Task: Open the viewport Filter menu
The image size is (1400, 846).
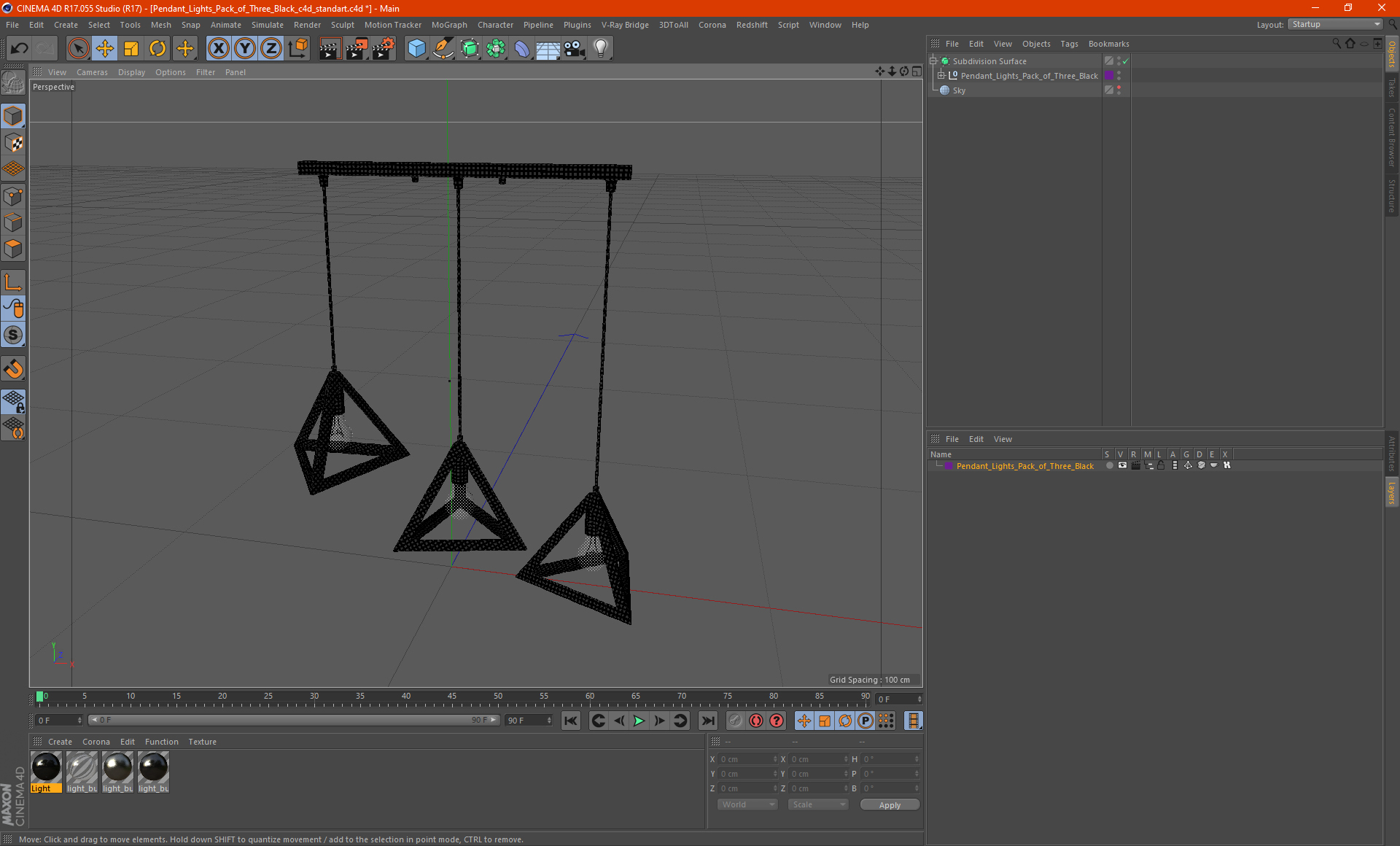Action: pos(206,72)
